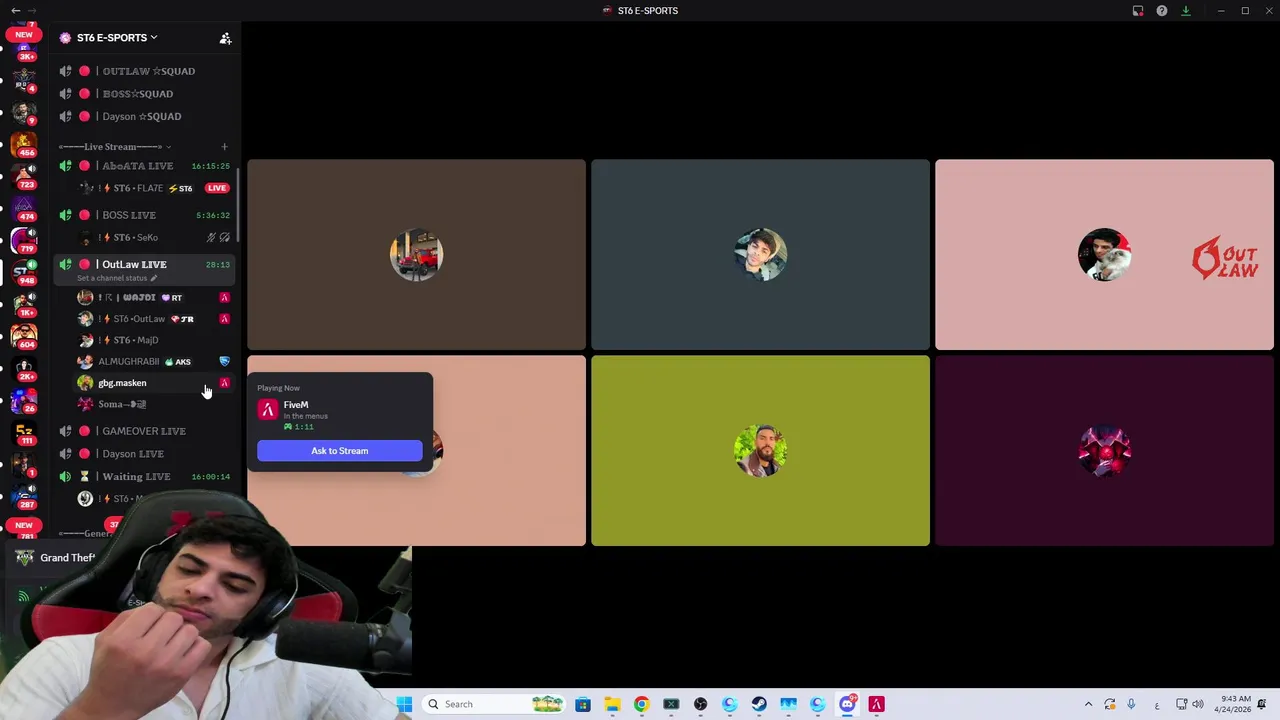Click the back arrow in title bar

pos(15,10)
